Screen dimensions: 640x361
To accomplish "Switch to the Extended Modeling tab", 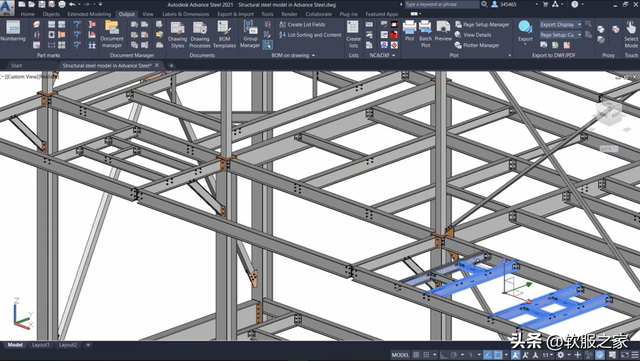I will pos(89,14).
